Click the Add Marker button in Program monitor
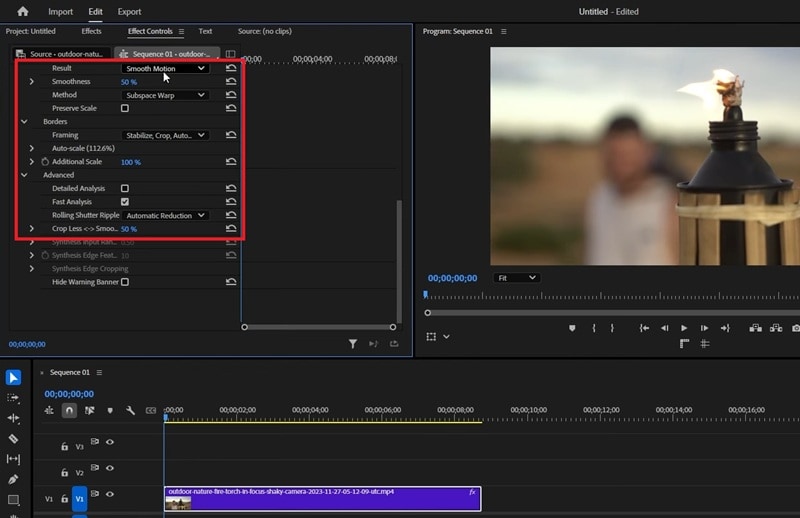The height and width of the screenshot is (518, 800). click(x=572, y=328)
